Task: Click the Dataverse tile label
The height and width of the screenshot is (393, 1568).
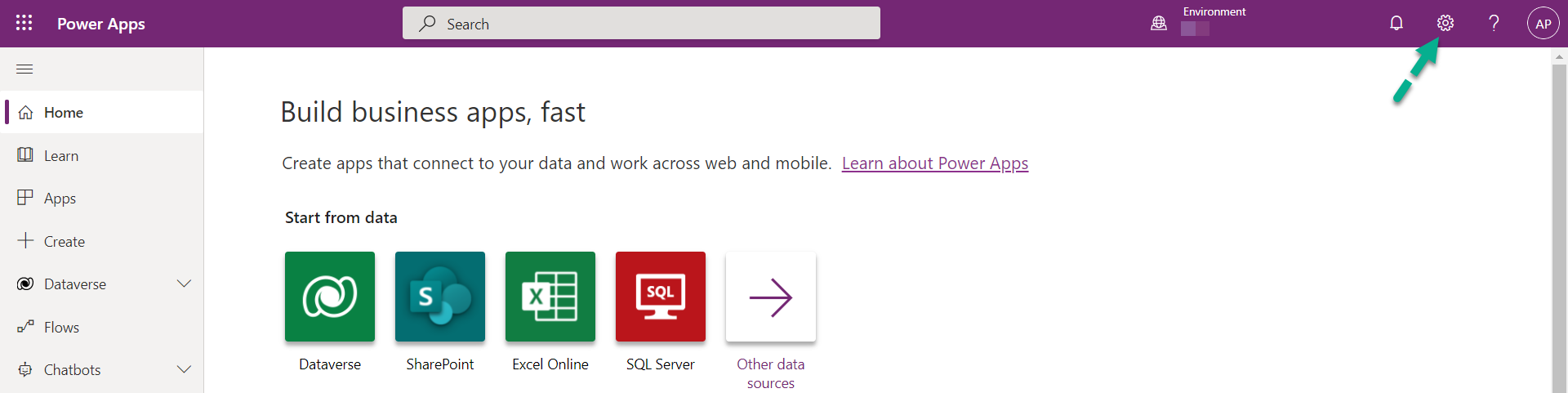Action: 330,364
